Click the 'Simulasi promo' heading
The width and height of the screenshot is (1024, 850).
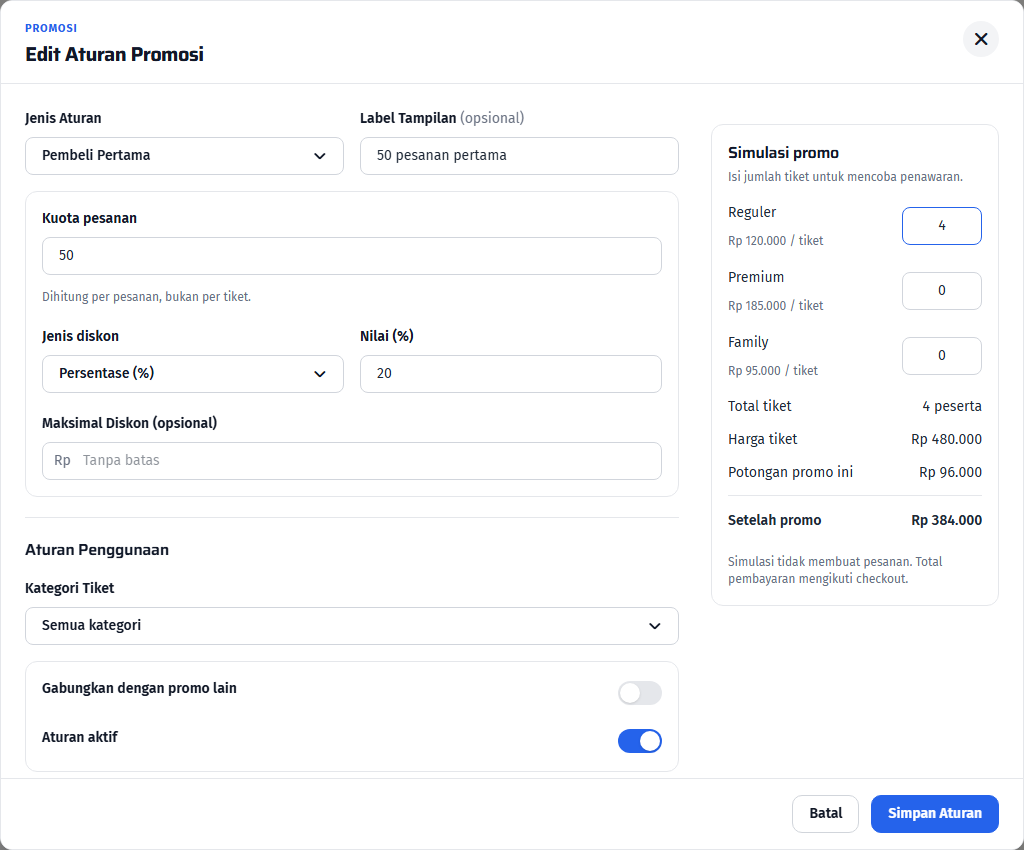pos(783,153)
